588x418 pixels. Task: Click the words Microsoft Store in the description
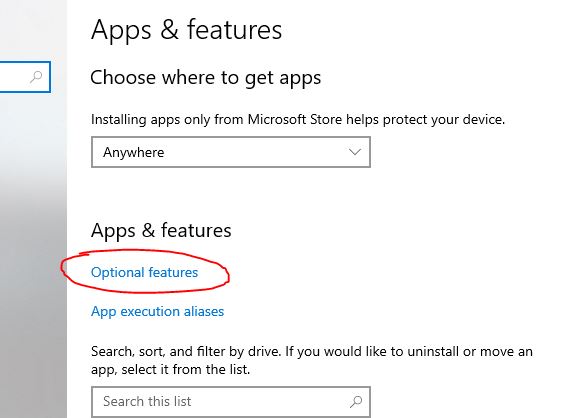[x=295, y=120]
